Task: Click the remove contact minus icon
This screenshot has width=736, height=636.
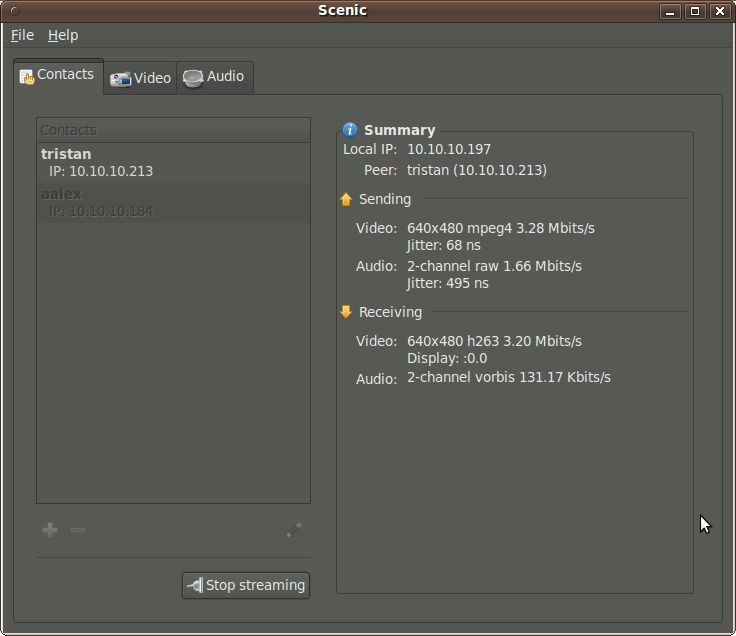Action: point(78,530)
